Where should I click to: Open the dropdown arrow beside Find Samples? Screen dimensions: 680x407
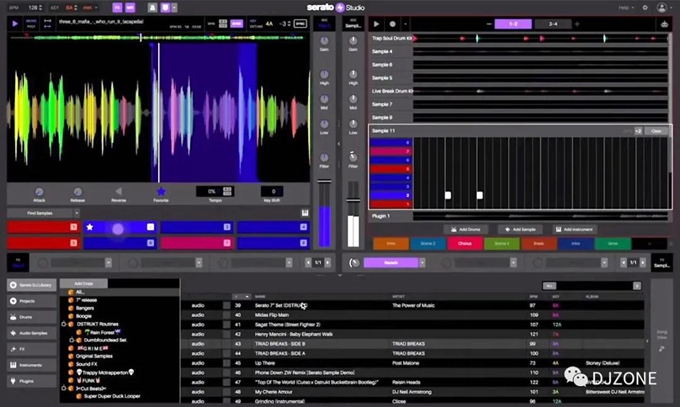pos(77,213)
